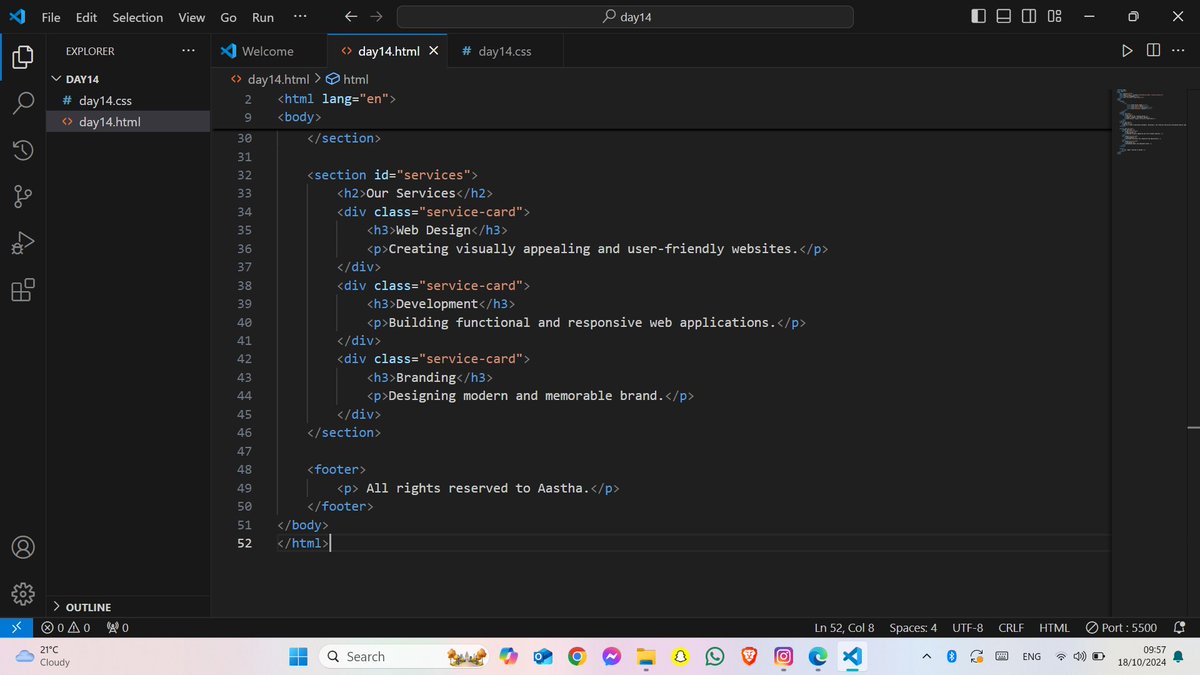Open WhatsApp from the taskbar
Image resolution: width=1200 pixels, height=675 pixels.
(x=714, y=656)
